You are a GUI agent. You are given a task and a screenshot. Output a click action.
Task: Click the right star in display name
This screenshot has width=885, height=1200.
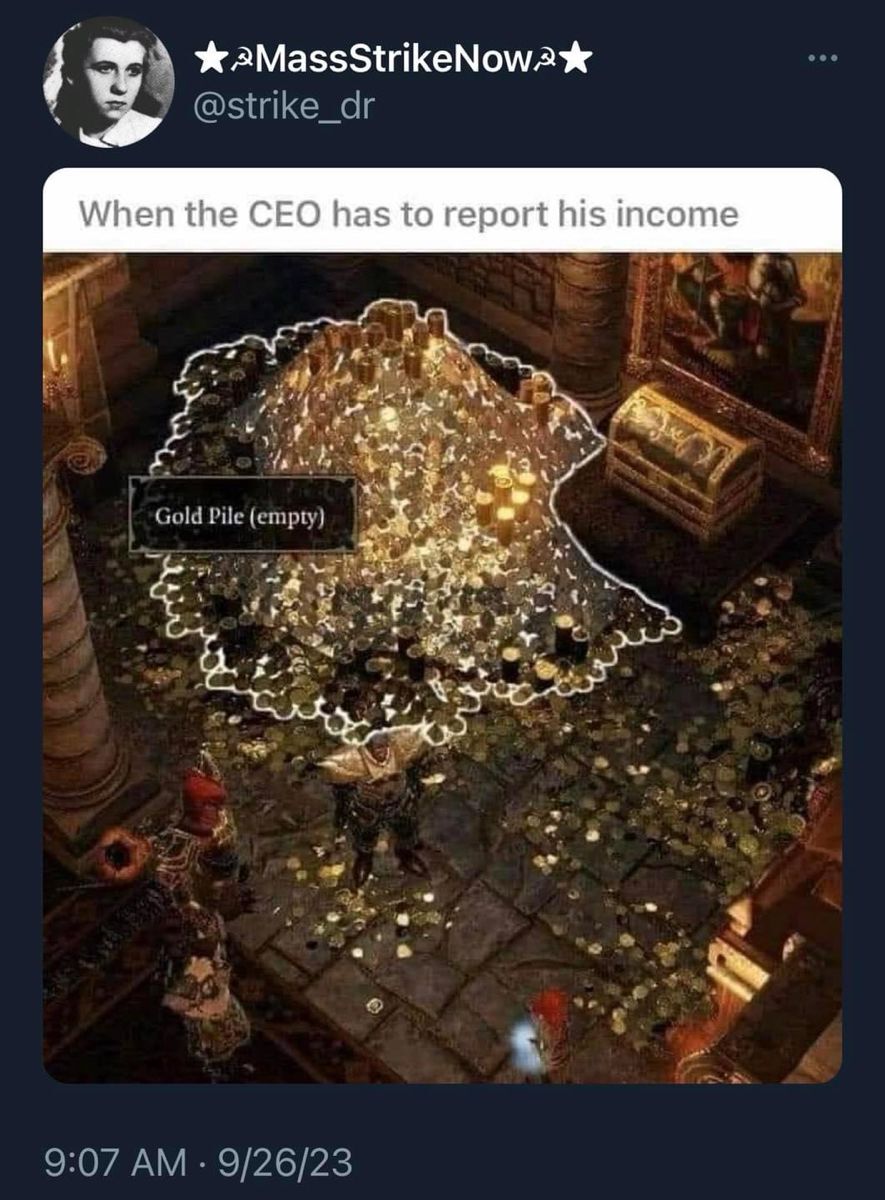[x=575, y=62]
